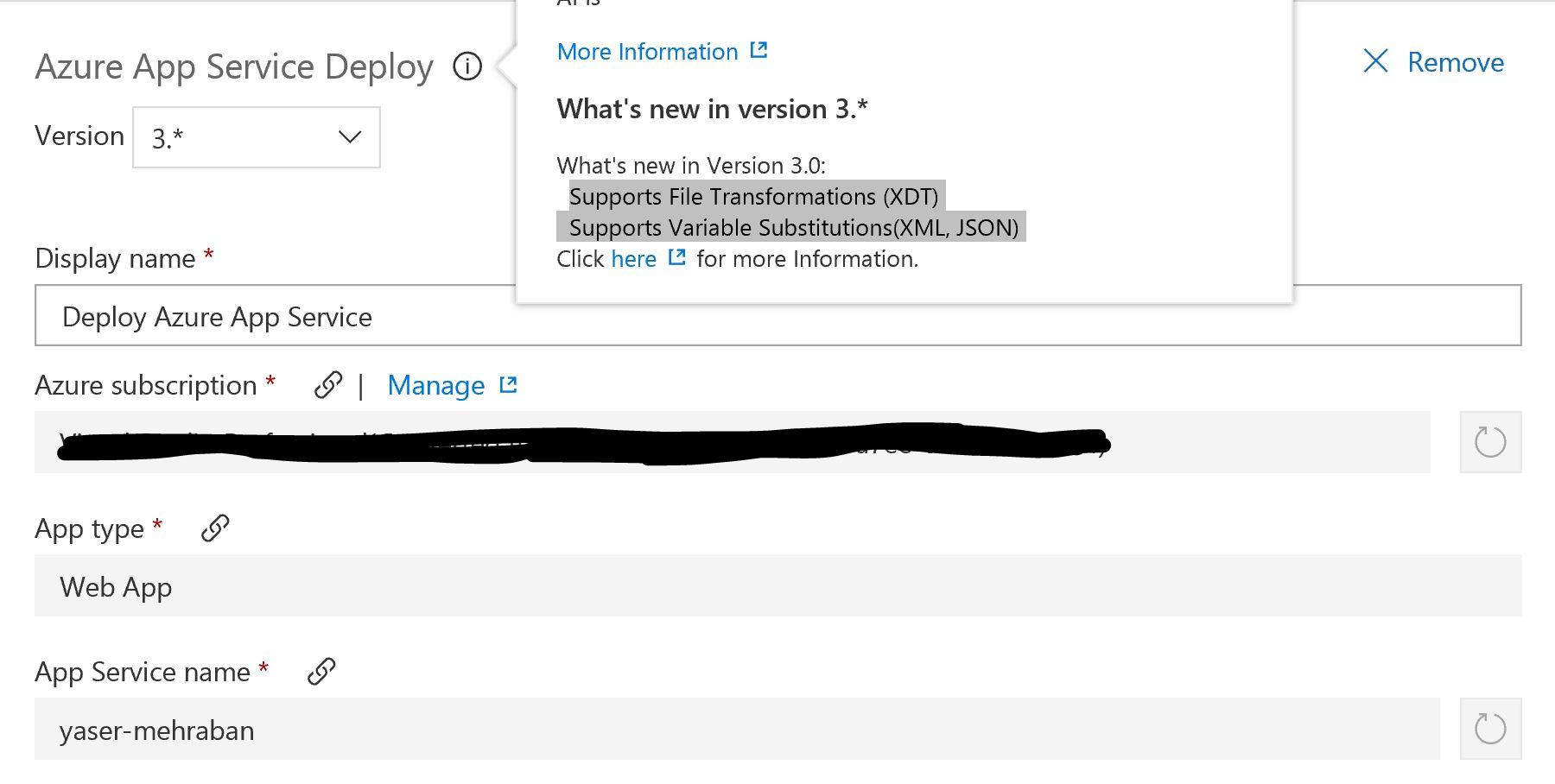Click the 'here' link in the tooltip
Screen dimensions: 1555x784
coord(633,259)
